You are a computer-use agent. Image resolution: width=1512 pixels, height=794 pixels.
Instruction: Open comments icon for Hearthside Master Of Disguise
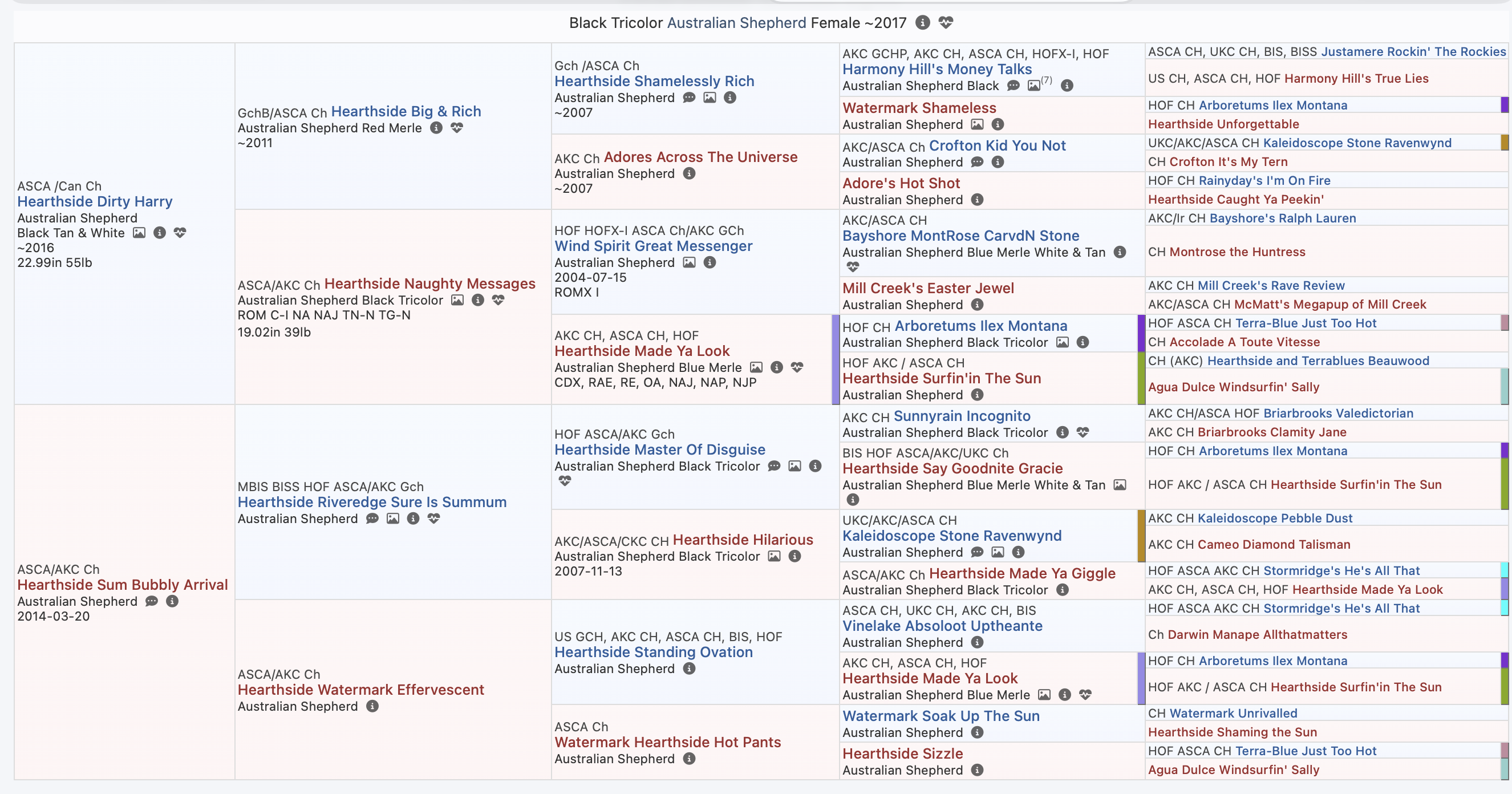(774, 466)
